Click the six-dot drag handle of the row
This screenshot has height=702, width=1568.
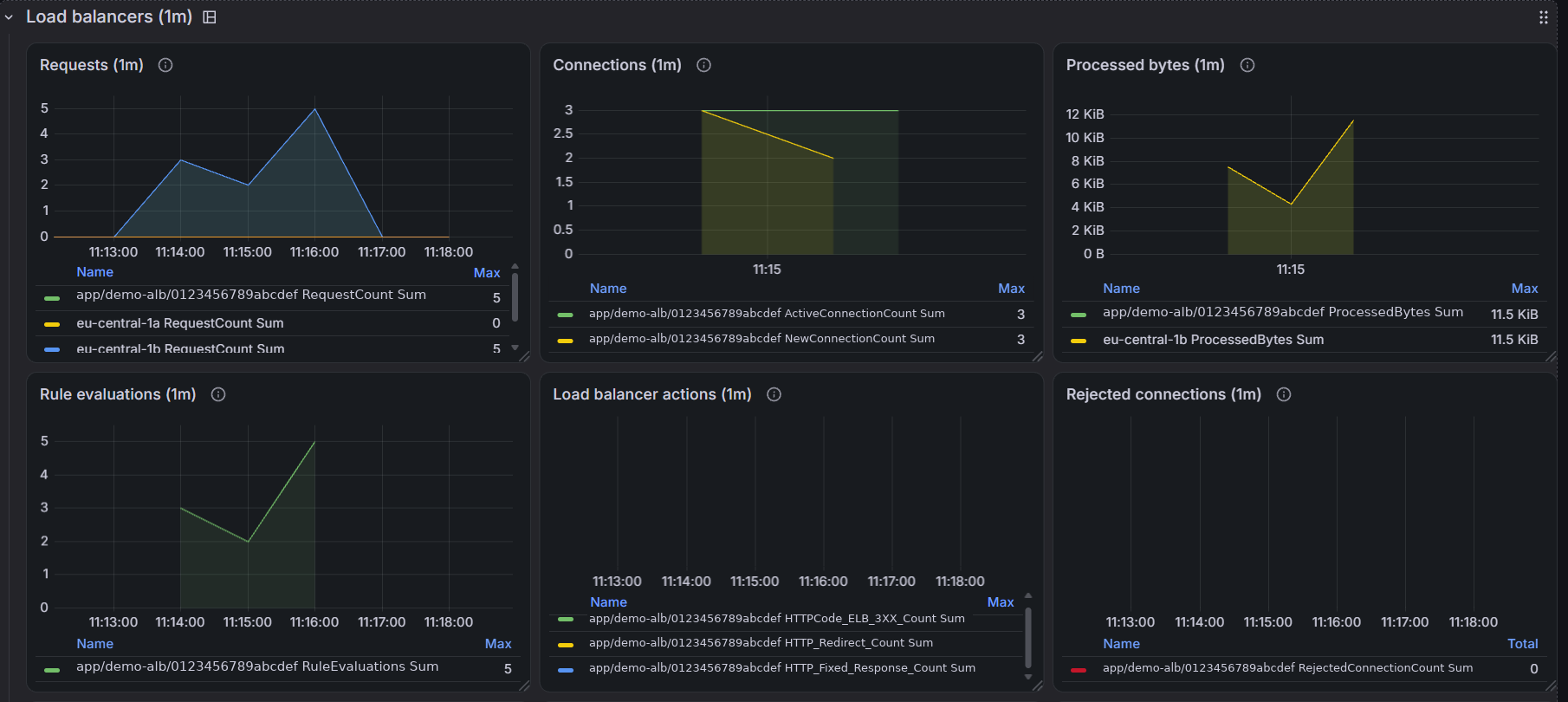coord(1543,17)
